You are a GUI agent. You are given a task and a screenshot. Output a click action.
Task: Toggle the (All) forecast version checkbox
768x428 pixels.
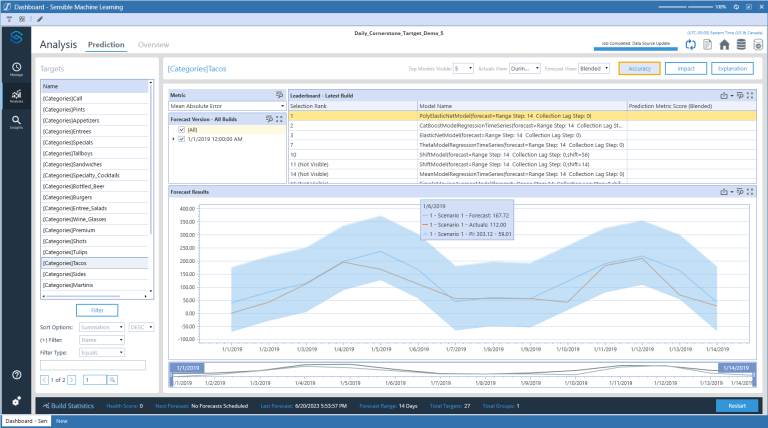[x=181, y=129]
